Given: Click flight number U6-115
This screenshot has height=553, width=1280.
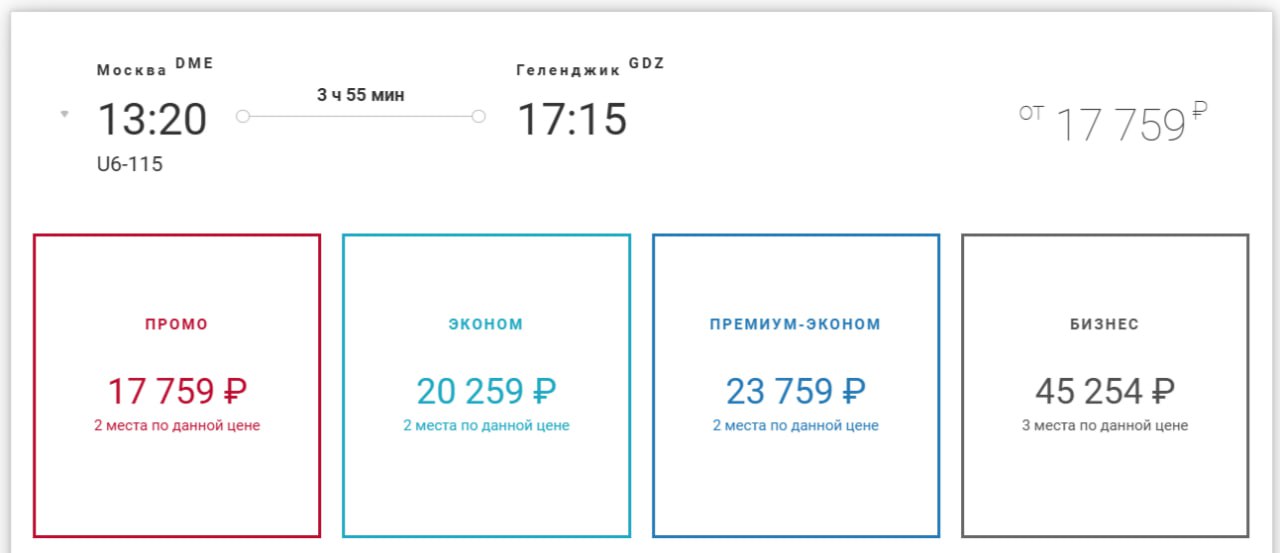Looking at the screenshot, I should 130,164.
